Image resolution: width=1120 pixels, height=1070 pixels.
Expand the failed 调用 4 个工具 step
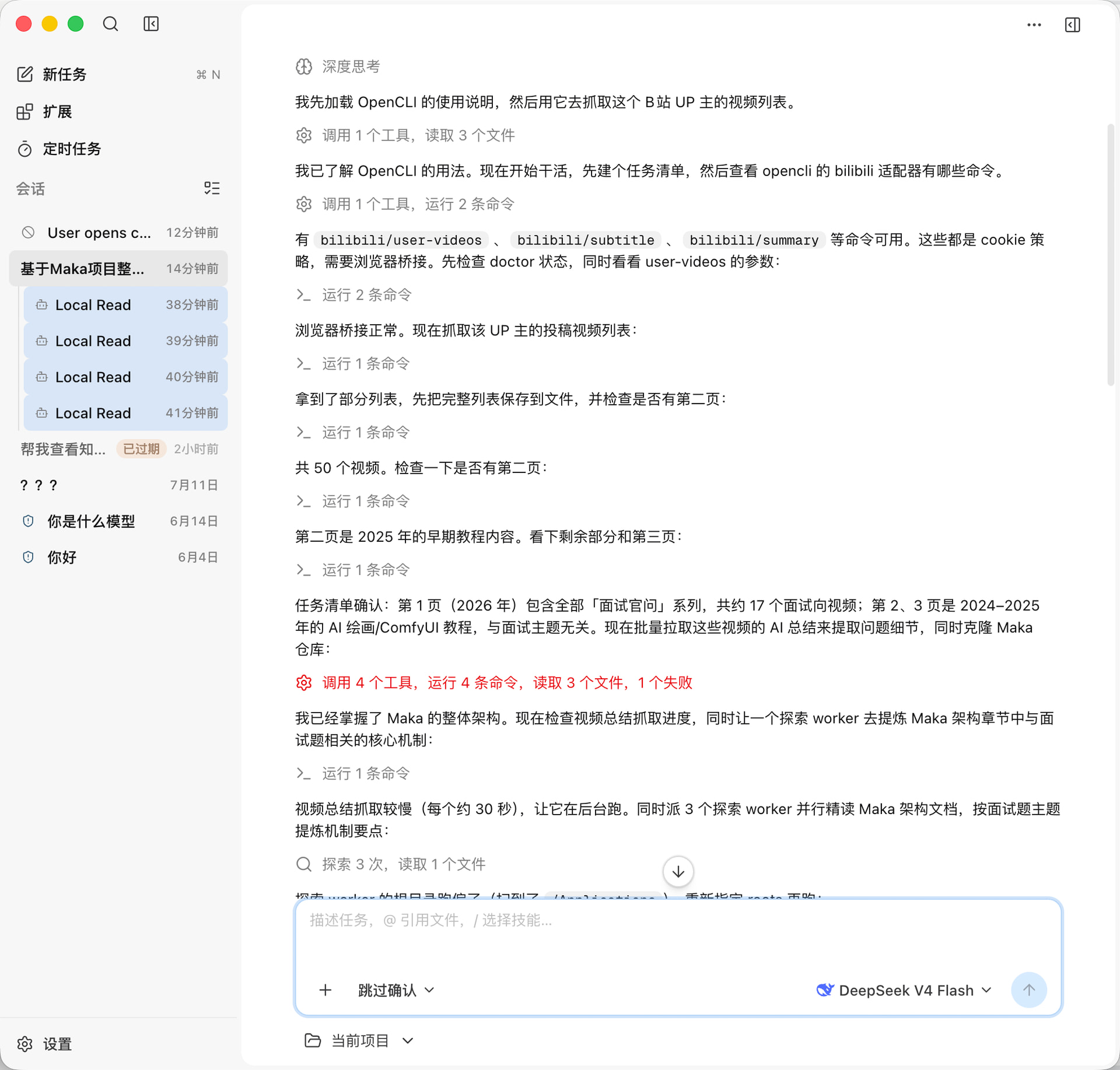(x=494, y=683)
